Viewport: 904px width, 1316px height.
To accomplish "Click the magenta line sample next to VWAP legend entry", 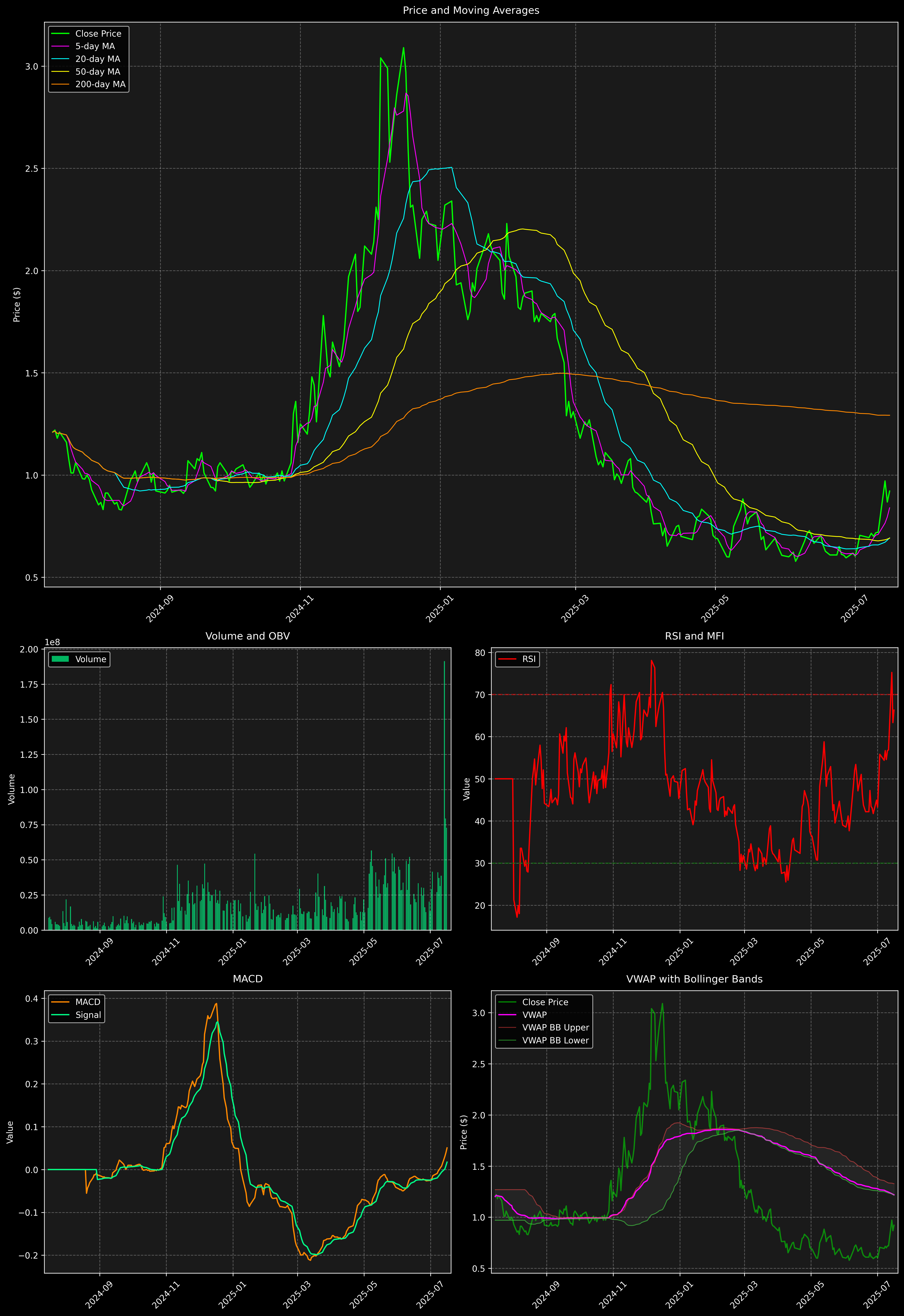I will click(507, 1015).
